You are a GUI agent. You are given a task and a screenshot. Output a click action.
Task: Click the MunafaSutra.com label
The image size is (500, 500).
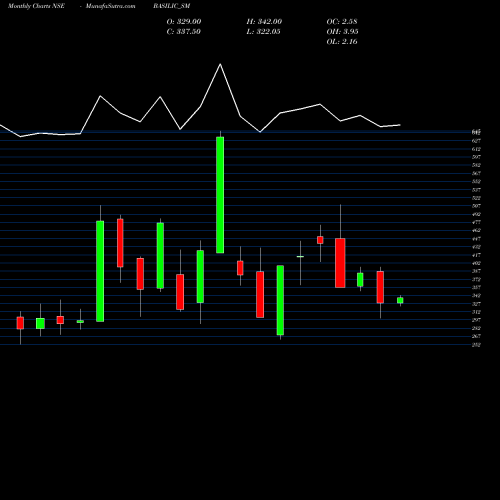(x=111, y=6)
